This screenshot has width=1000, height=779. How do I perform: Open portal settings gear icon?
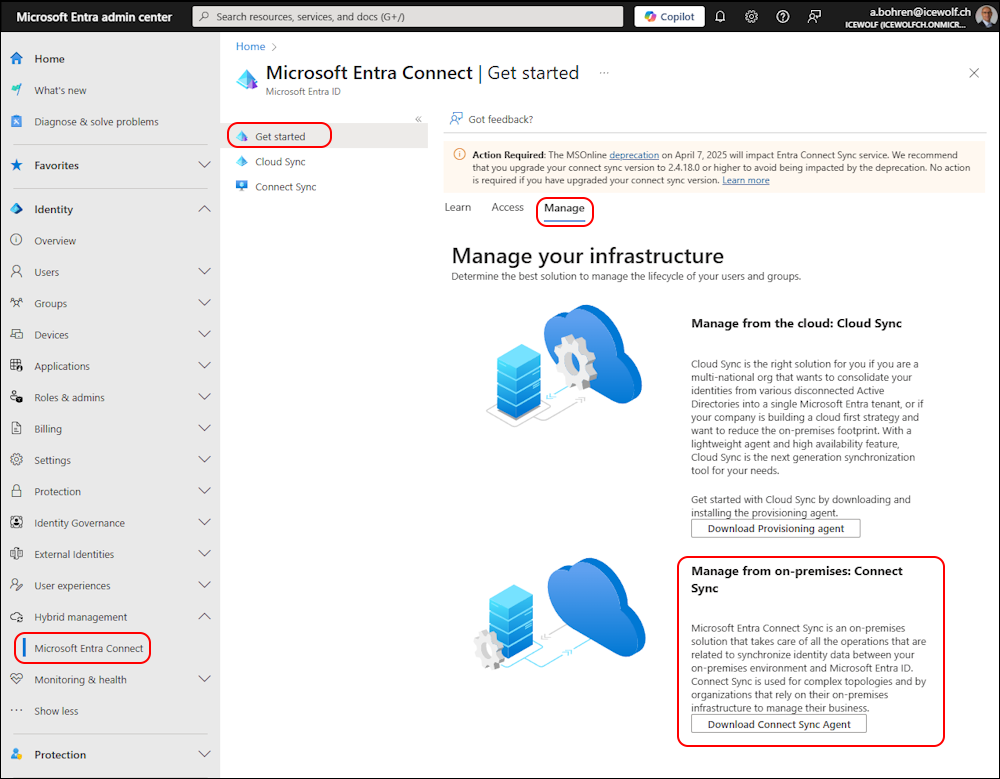(751, 17)
